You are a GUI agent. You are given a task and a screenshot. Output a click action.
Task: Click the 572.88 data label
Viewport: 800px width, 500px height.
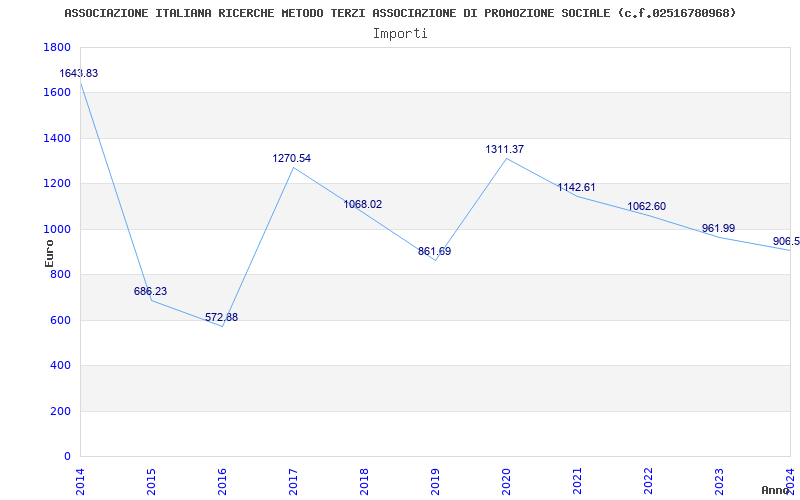coord(221,317)
